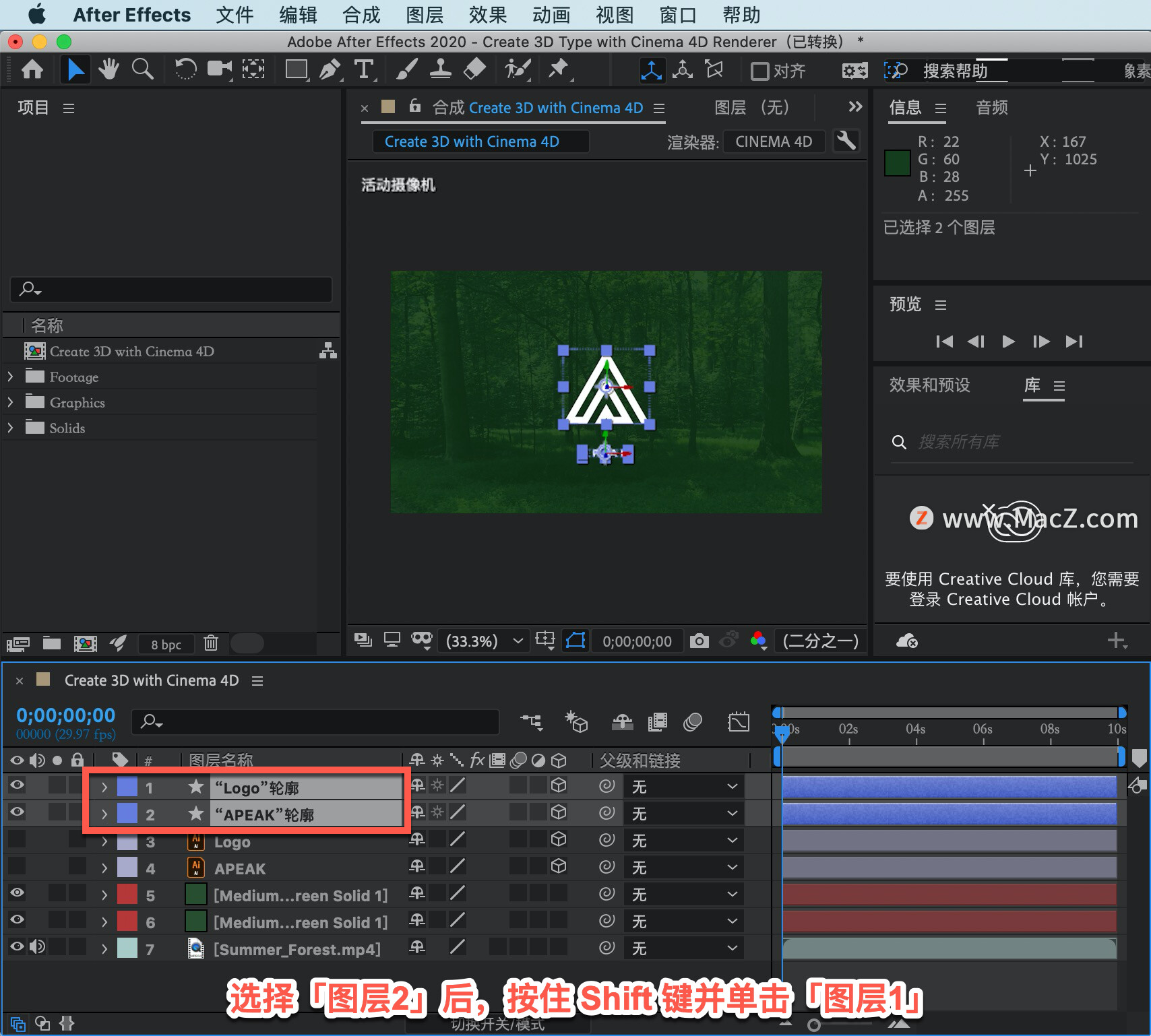Hide Medium Green Solid layer 5
Screen dimensions: 1151x1036
(18, 893)
